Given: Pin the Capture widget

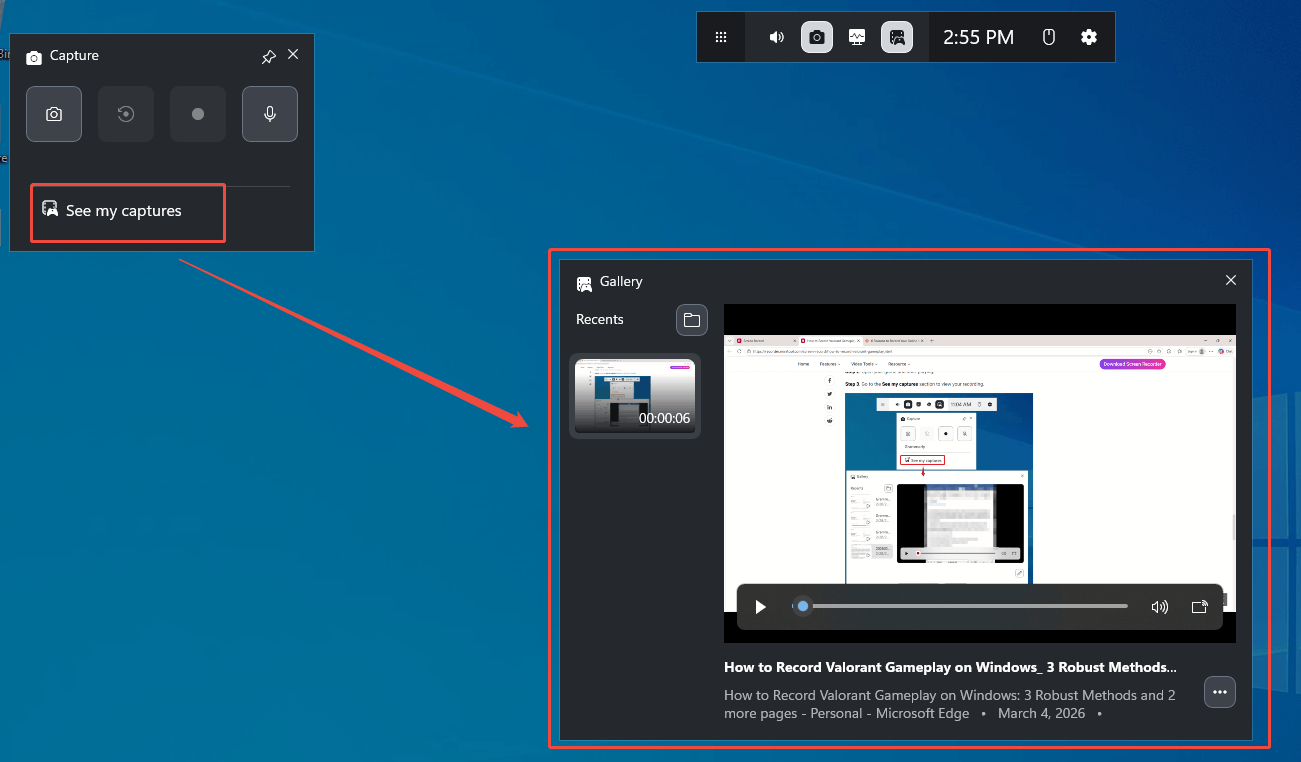Looking at the screenshot, I should 268,57.
